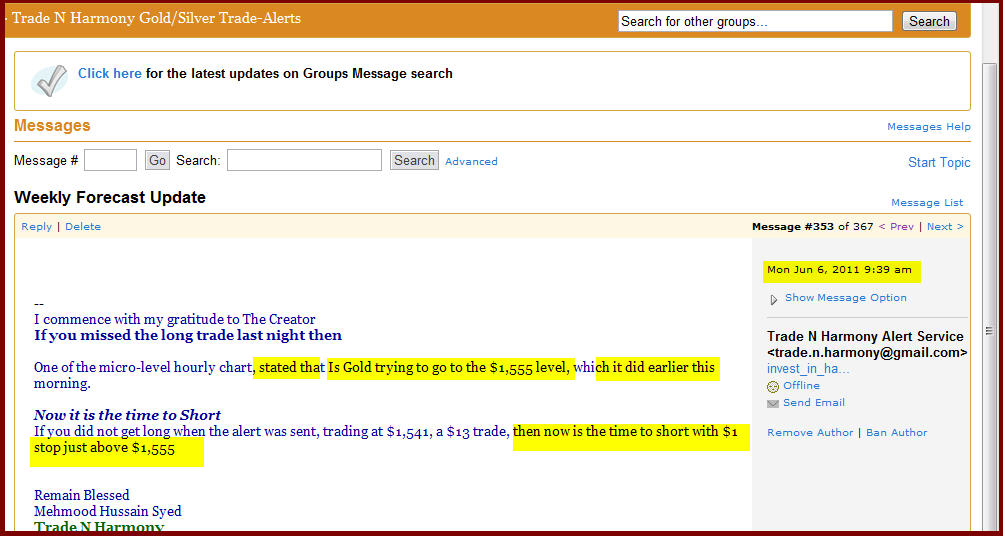Open the Message List link
The image size is (1003, 536).
coord(927,203)
